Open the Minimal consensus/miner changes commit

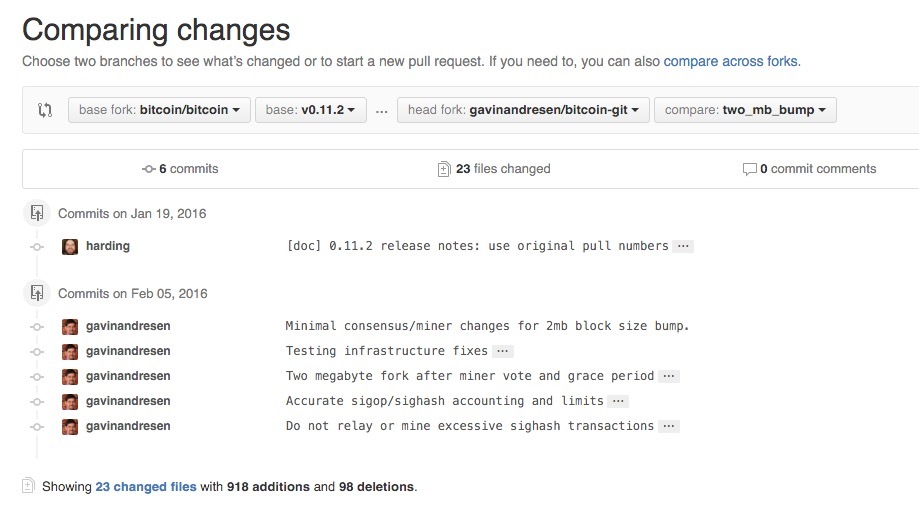(487, 326)
